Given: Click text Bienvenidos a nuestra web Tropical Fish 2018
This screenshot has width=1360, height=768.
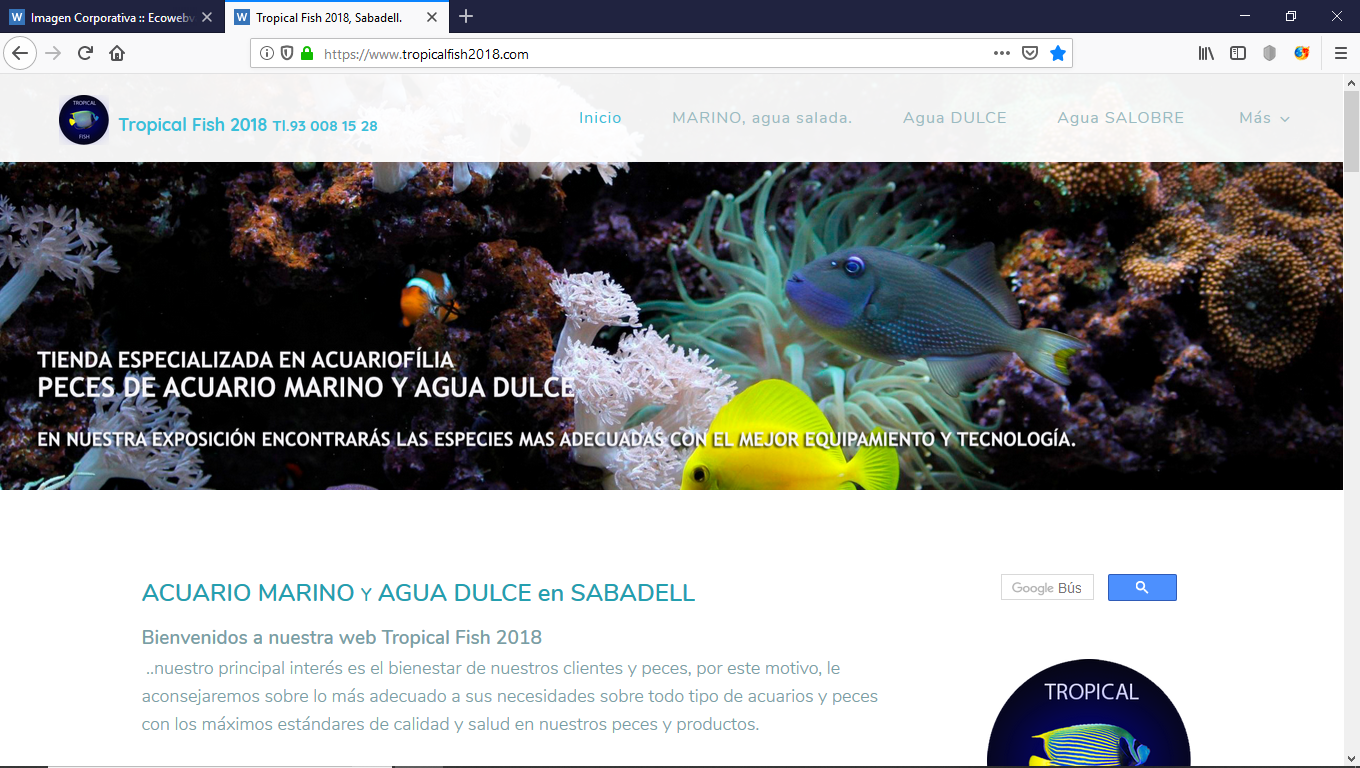Looking at the screenshot, I should [x=342, y=637].
